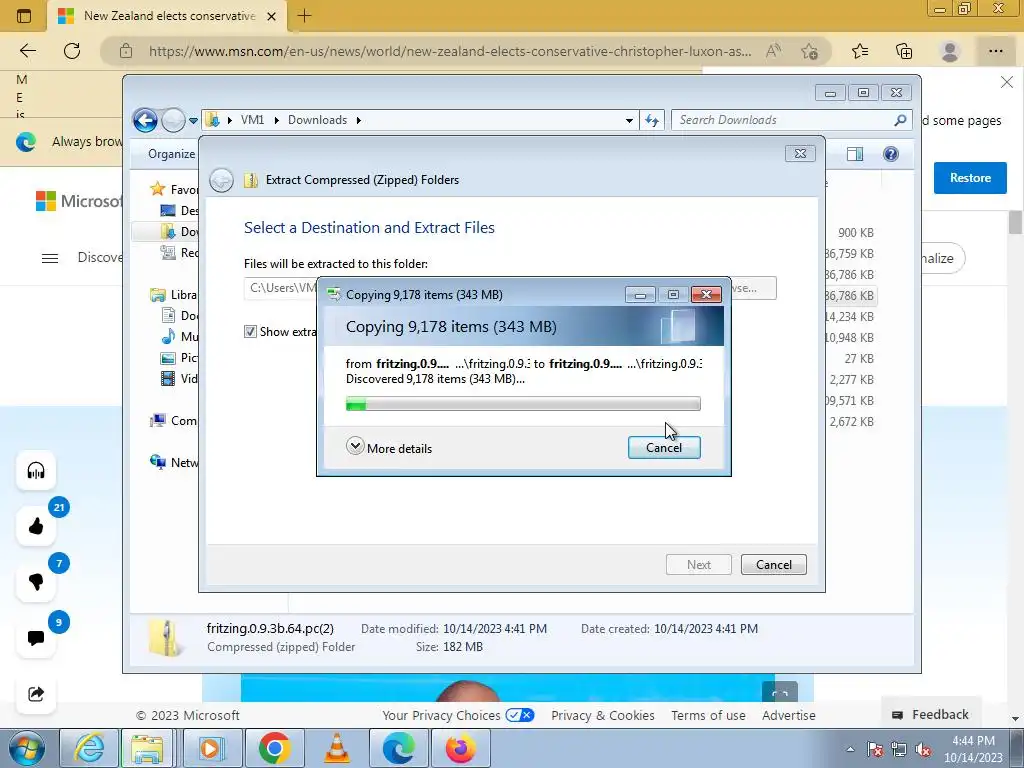Toggle the Explorer preview pane icon
This screenshot has height=768, width=1024.
click(855, 154)
